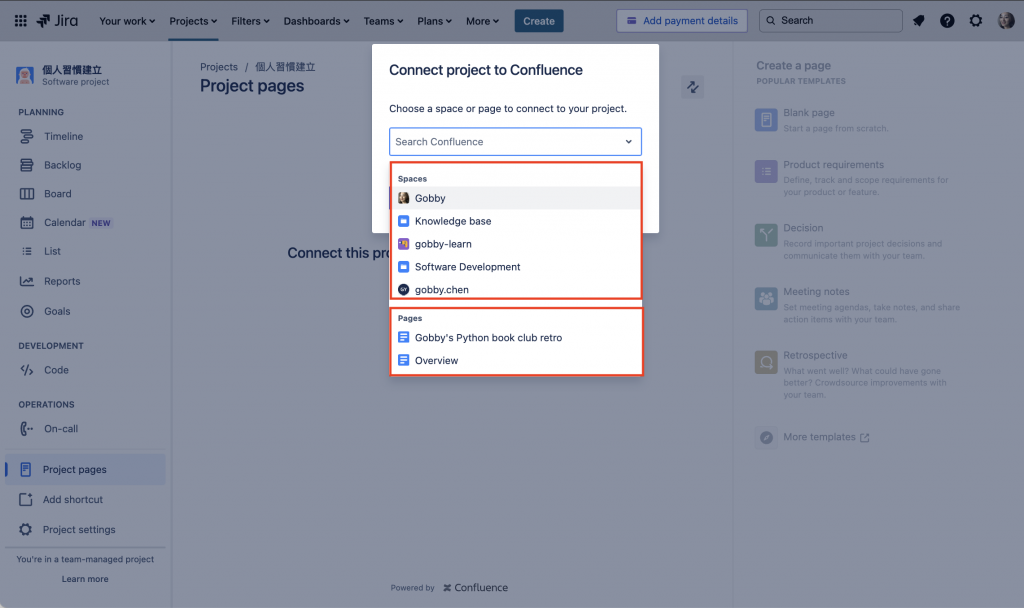Open the More templates link

[826, 437]
